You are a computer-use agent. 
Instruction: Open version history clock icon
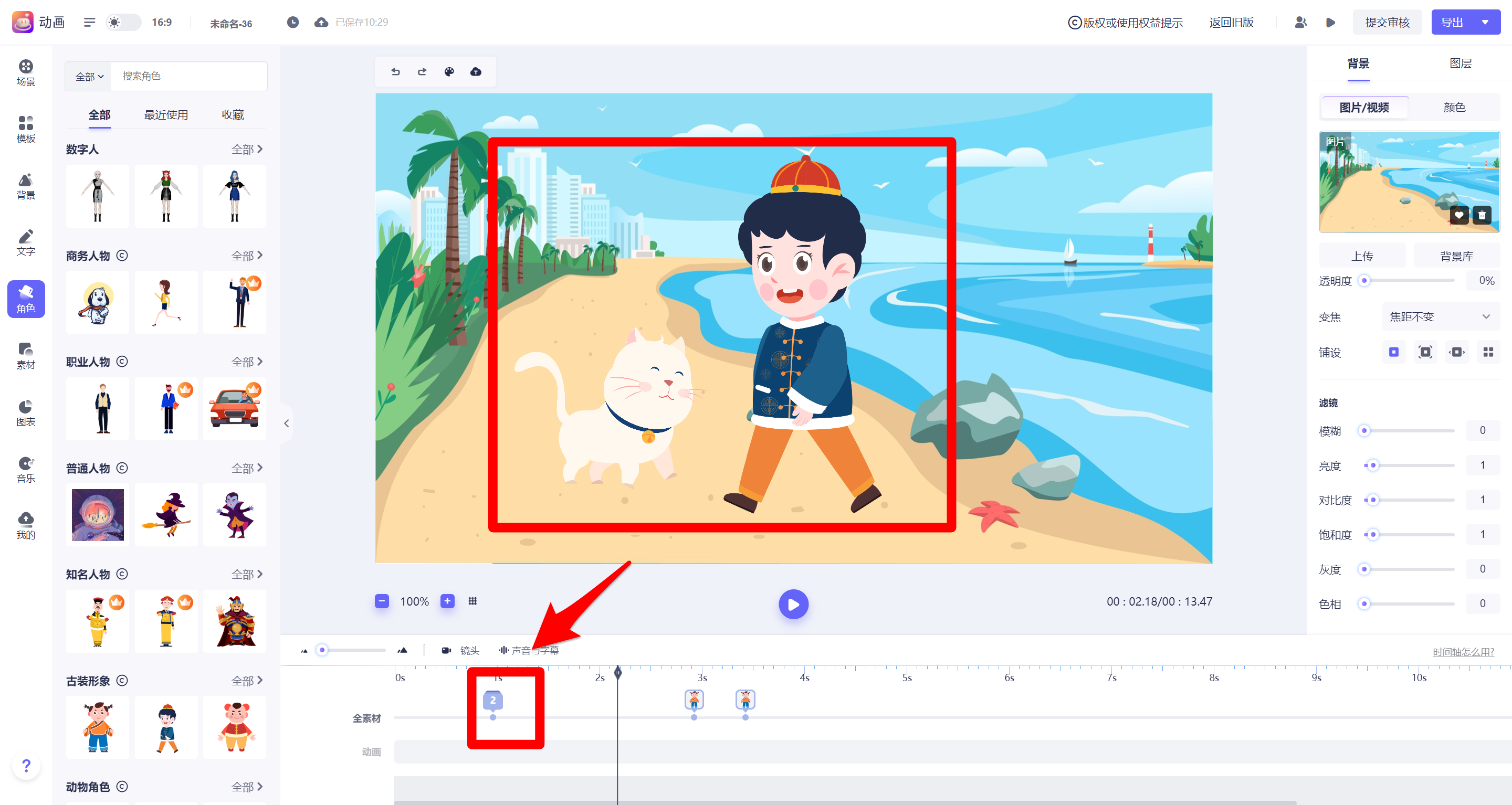293,22
